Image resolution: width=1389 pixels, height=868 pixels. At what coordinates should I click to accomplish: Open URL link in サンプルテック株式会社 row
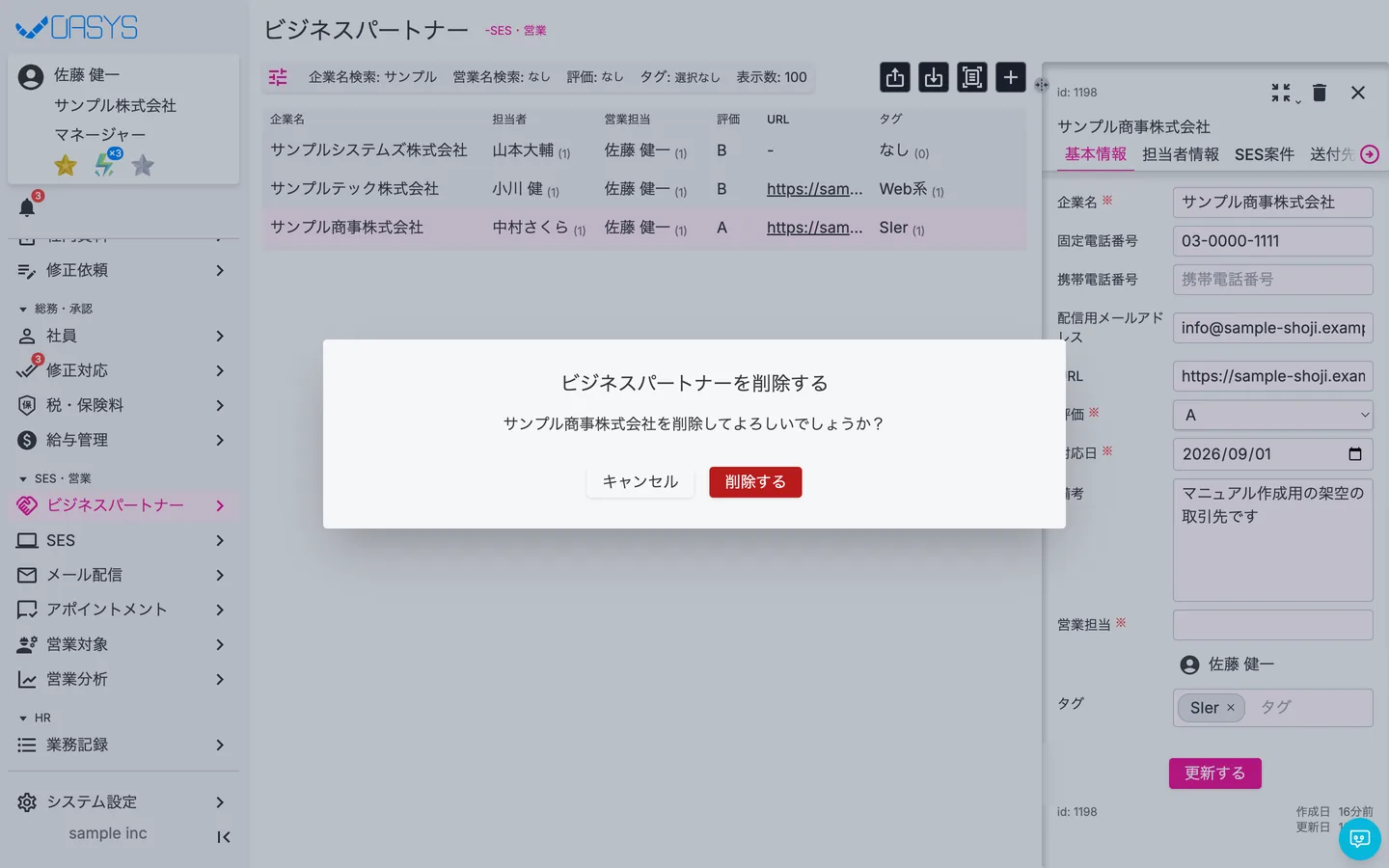click(815, 189)
